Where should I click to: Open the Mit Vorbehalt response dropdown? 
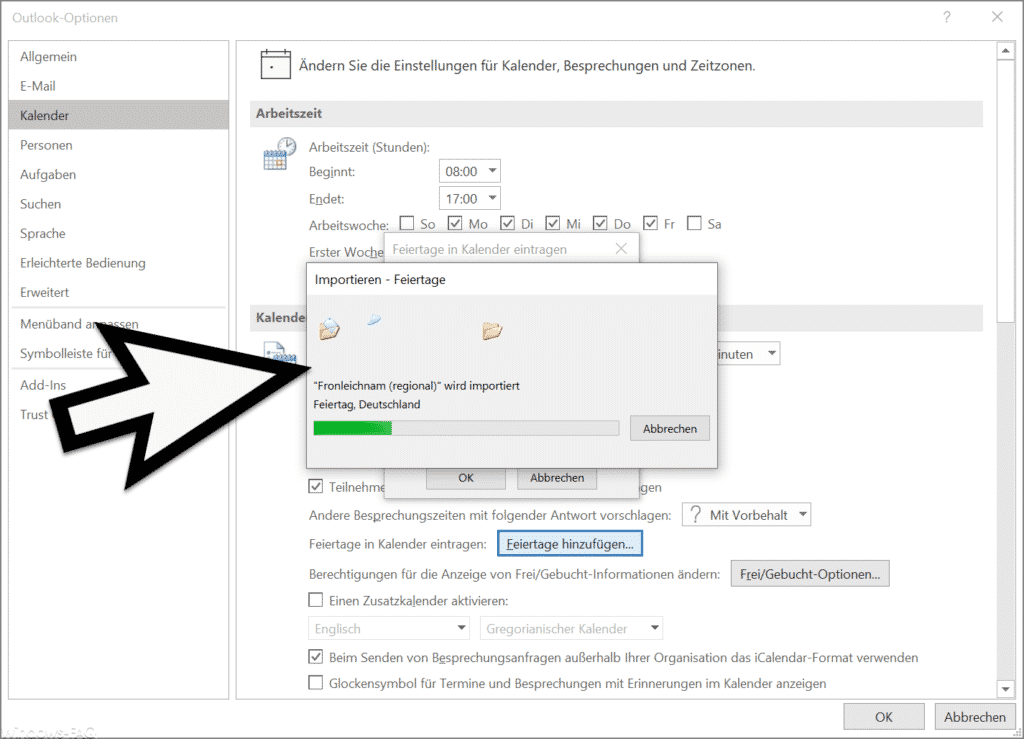(x=803, y=514)
